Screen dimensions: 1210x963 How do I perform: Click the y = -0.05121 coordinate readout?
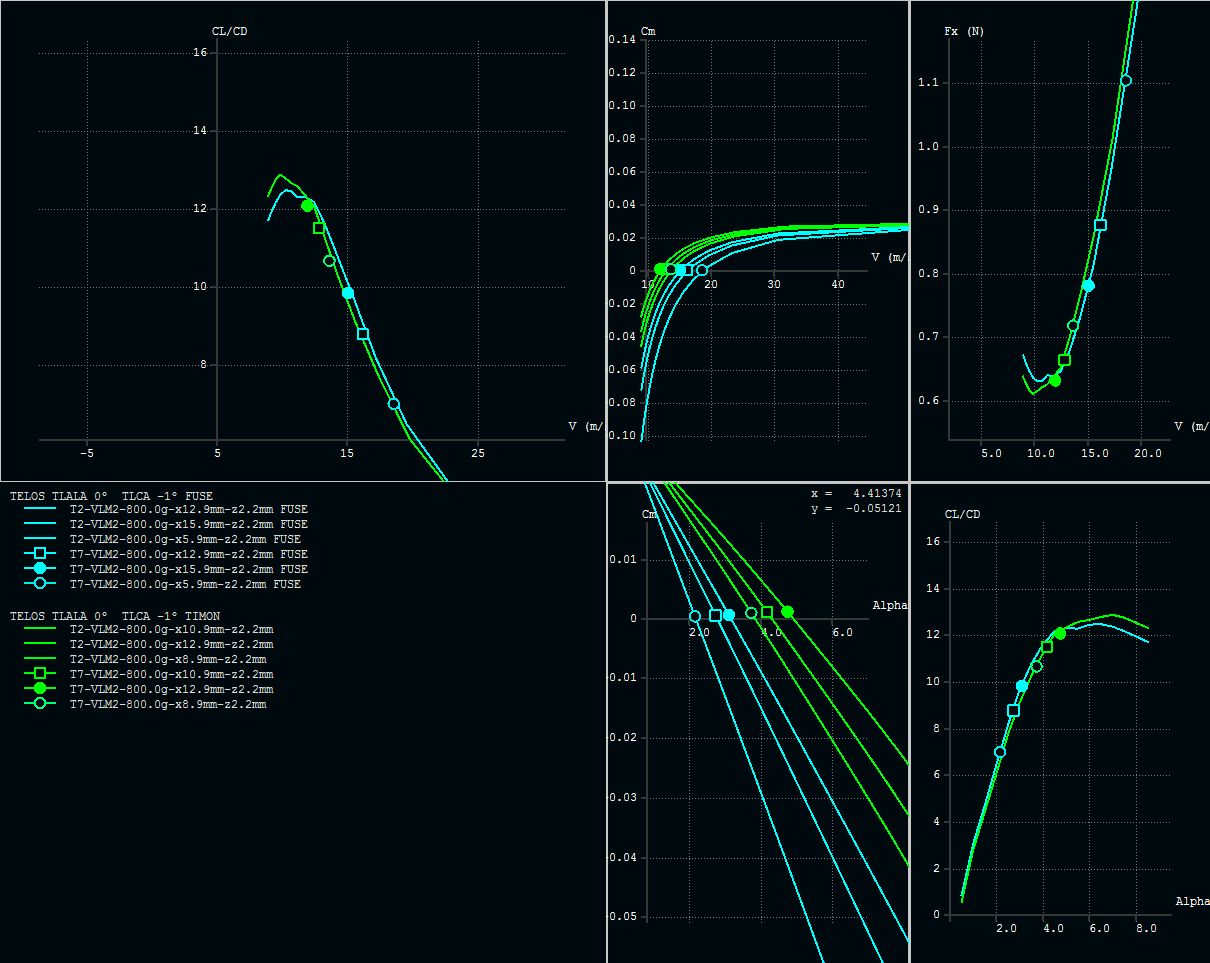point(857,508)
